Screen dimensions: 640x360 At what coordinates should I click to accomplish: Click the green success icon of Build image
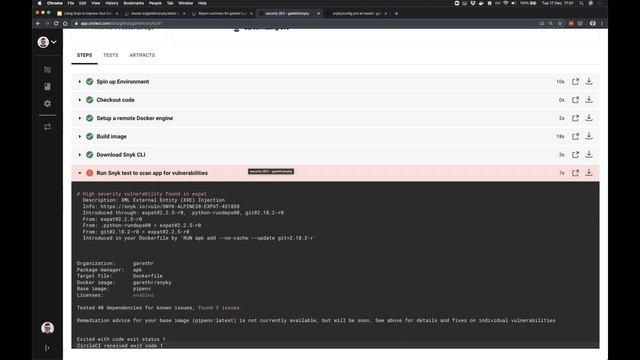pyautogui.click(x=90, y=136)
